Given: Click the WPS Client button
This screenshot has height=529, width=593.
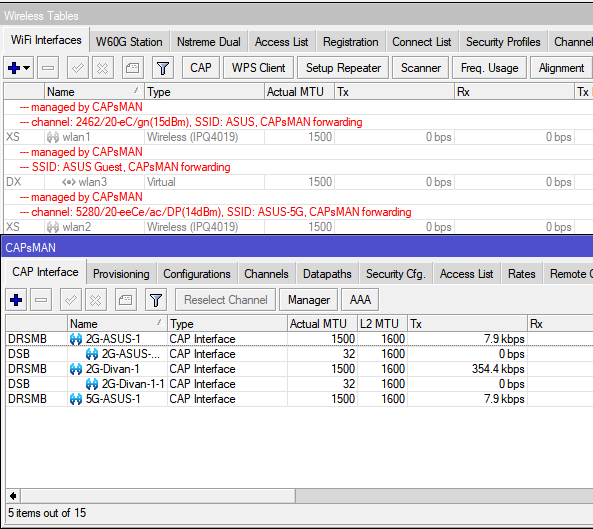Looking at the screenshot, I should tap(258, 68).
